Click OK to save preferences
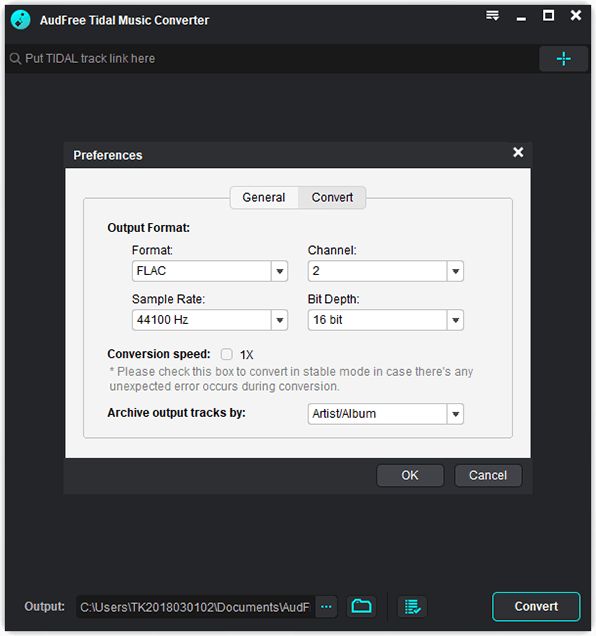596x636 pixels. 410,475
